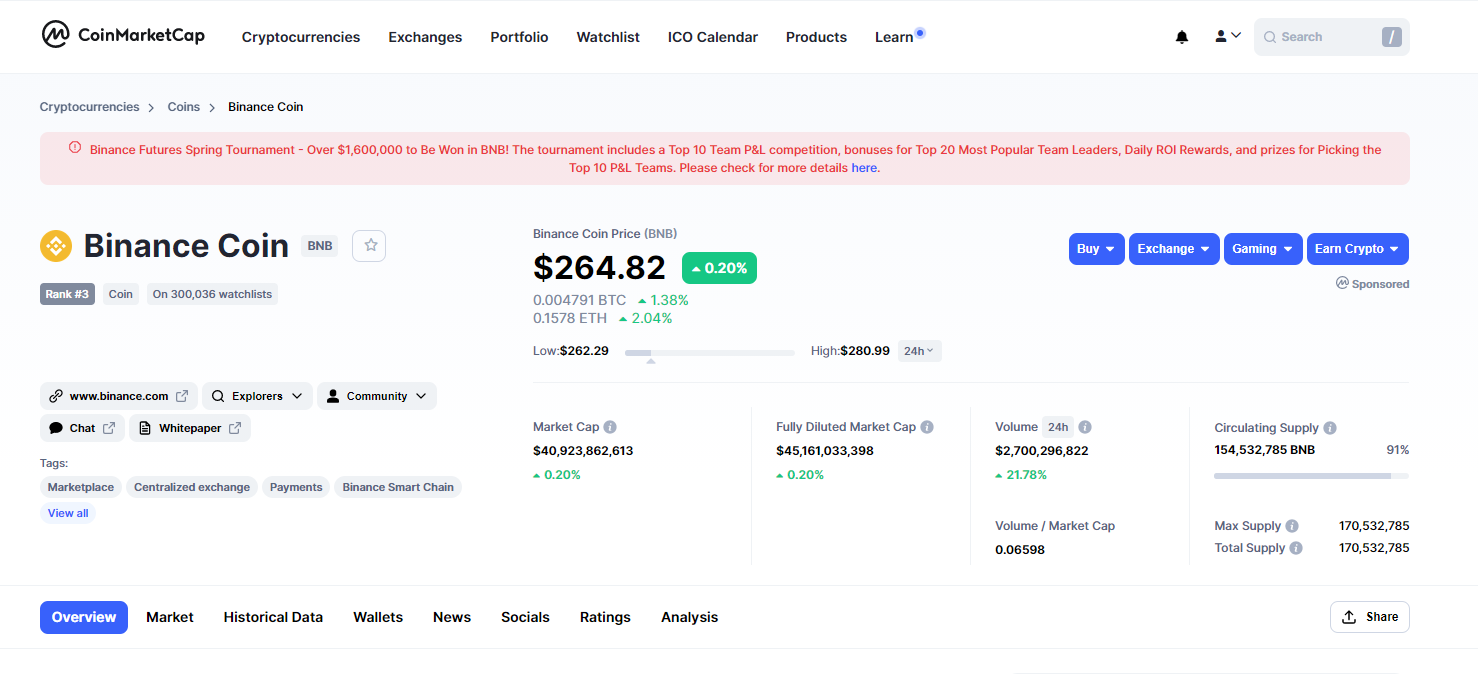Click the Marketplace tag

(x=81, y=487)
